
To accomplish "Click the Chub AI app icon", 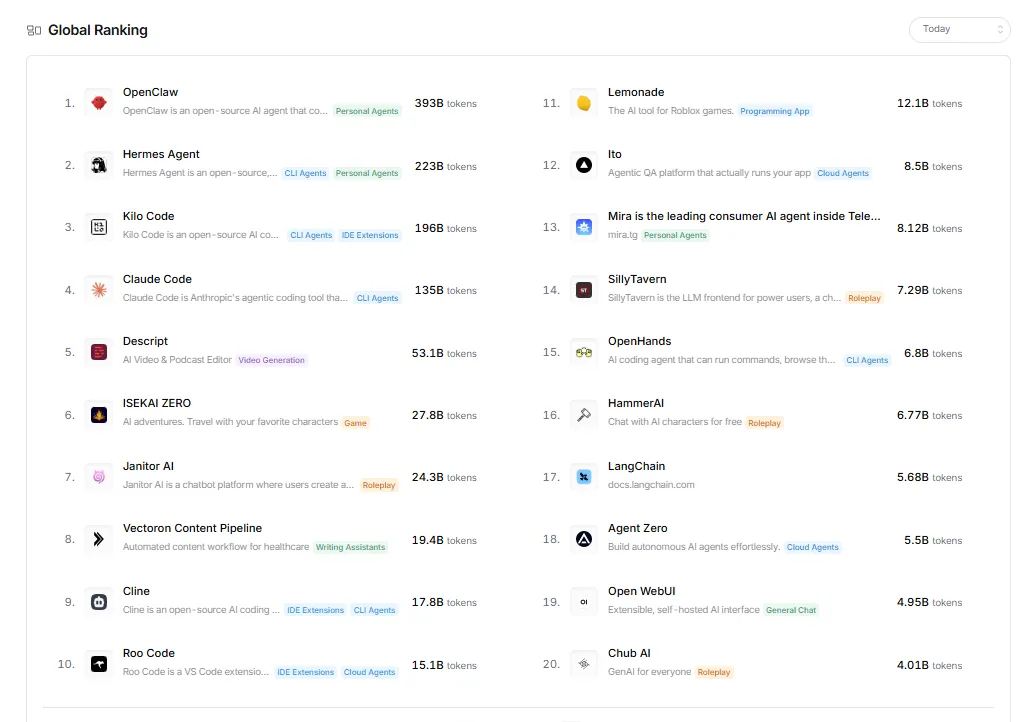I will coord(584,664).
